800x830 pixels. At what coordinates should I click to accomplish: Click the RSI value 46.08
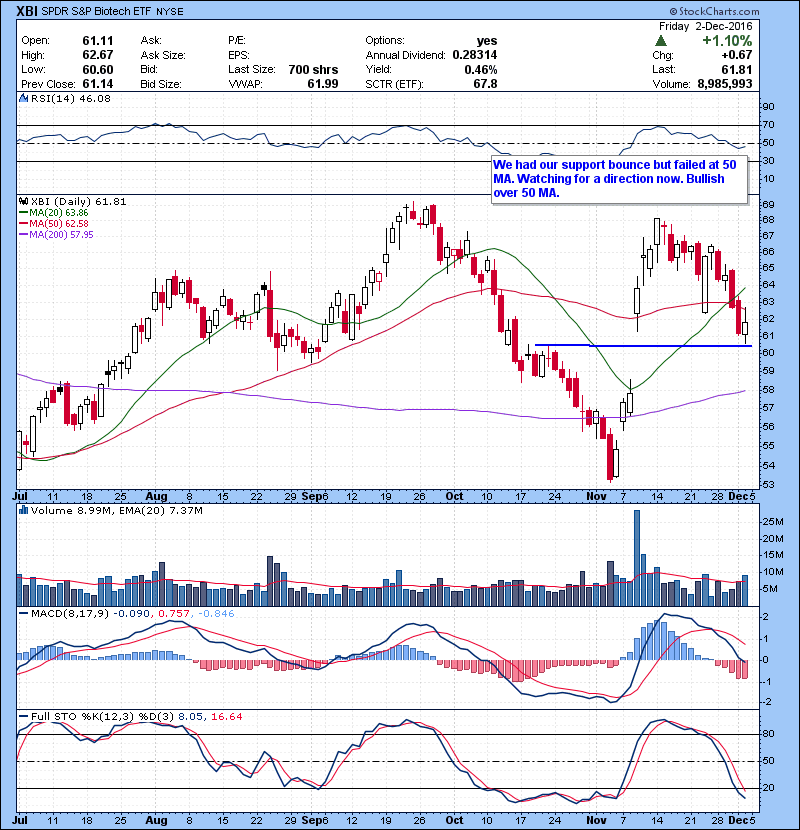click(96, 98)
